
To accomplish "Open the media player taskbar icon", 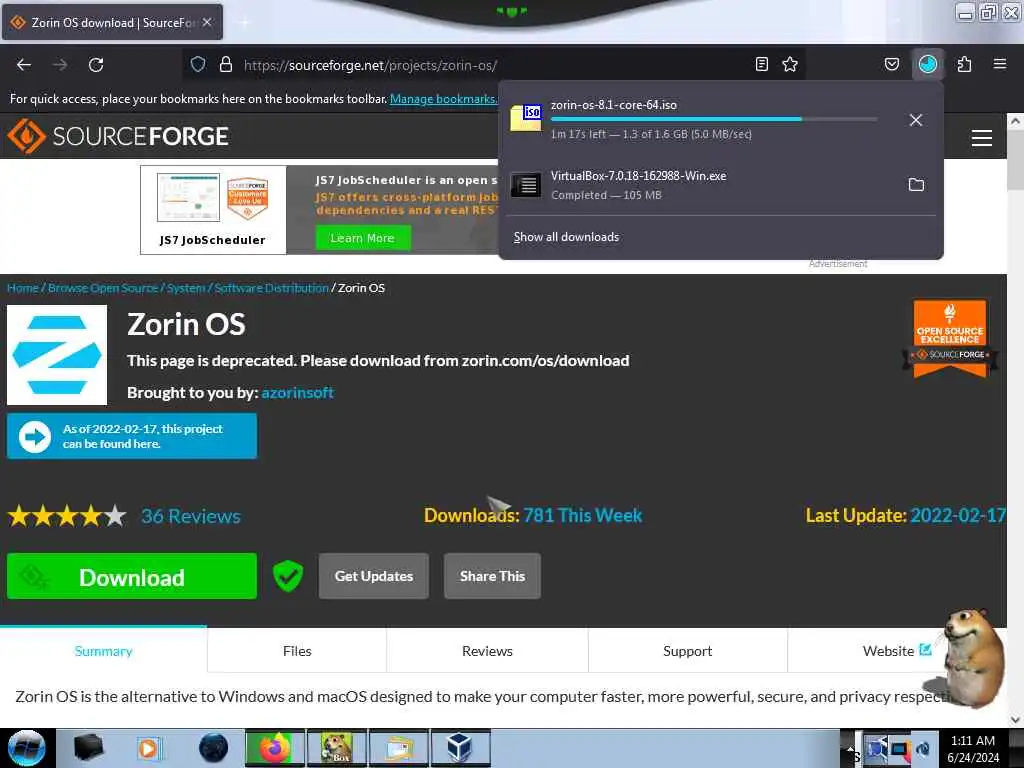I will click(148, 748).
